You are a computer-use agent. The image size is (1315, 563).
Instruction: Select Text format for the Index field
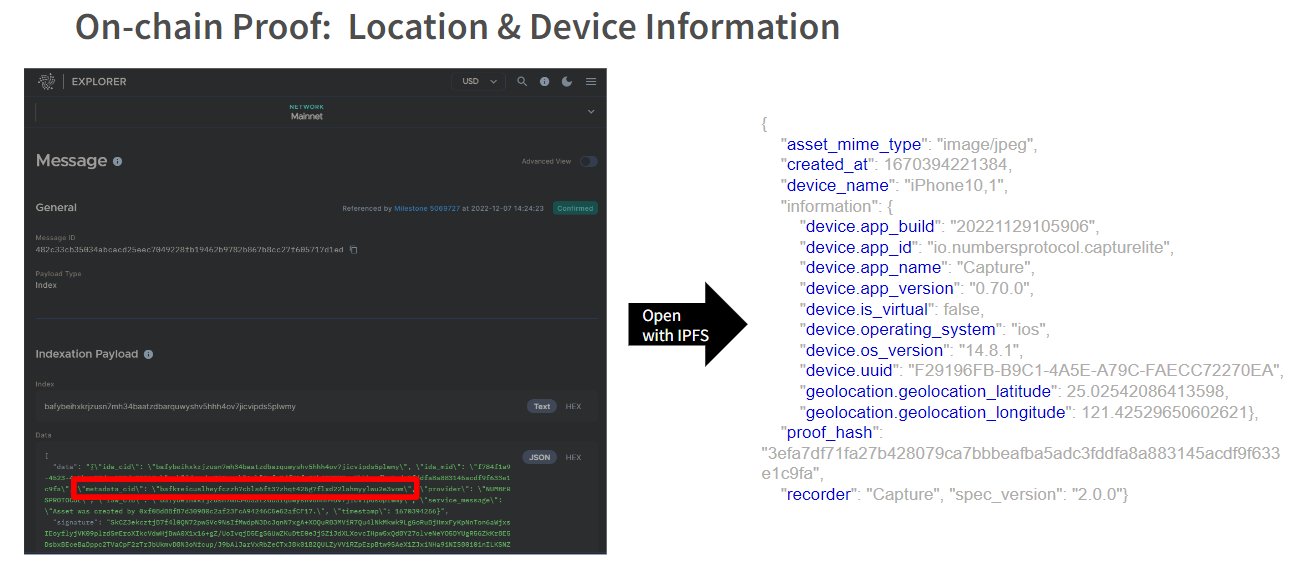point(541,407)
